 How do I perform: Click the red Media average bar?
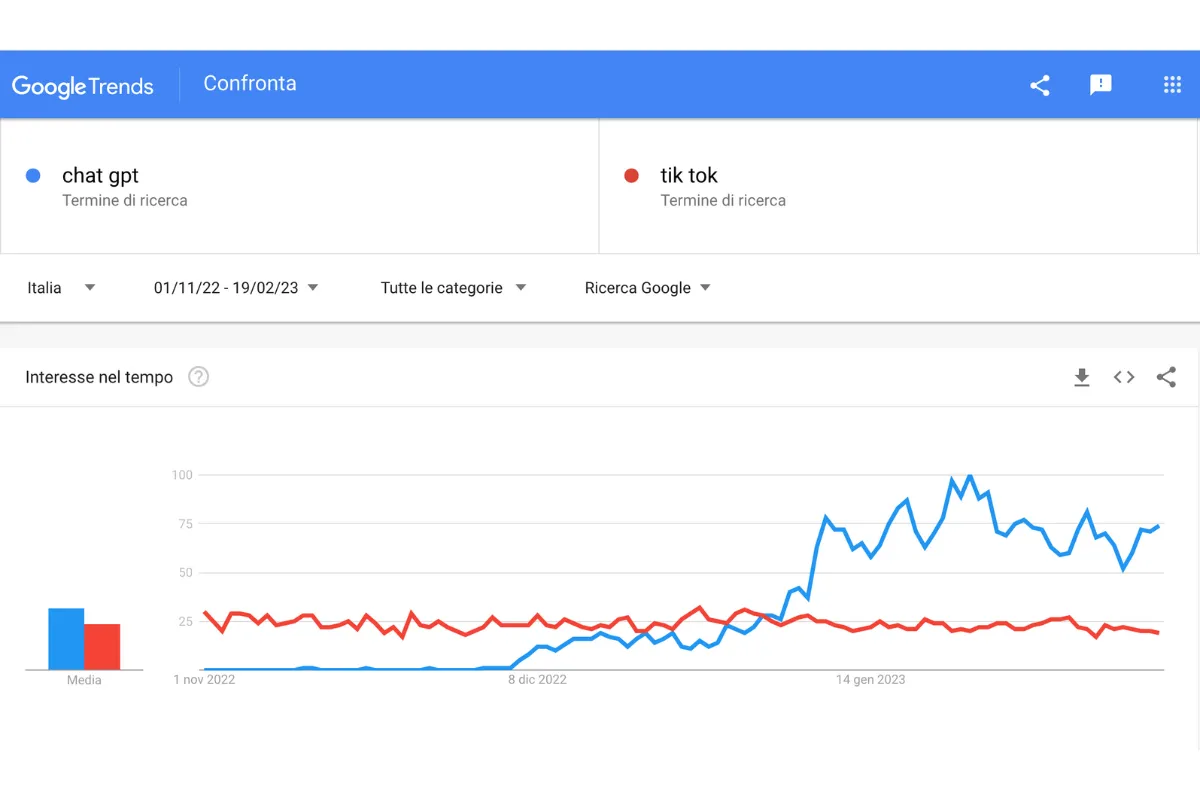pos(102,647)
